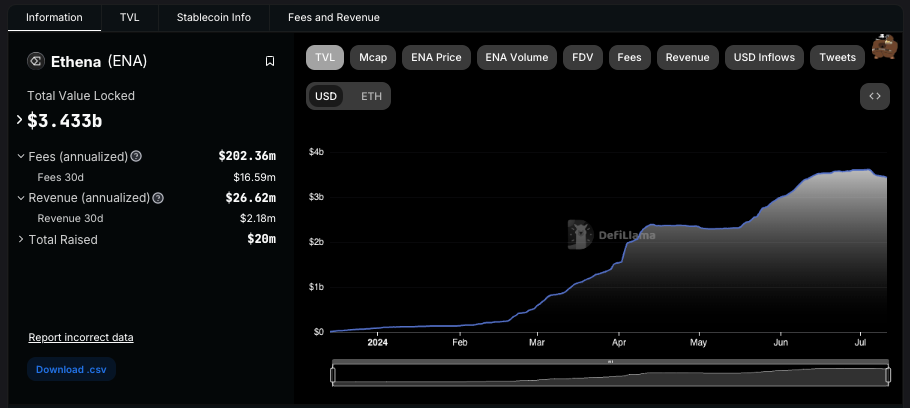Collapse the Fees annualized section
Viewport: 910px width, 408px height.
tap(21, 157)
